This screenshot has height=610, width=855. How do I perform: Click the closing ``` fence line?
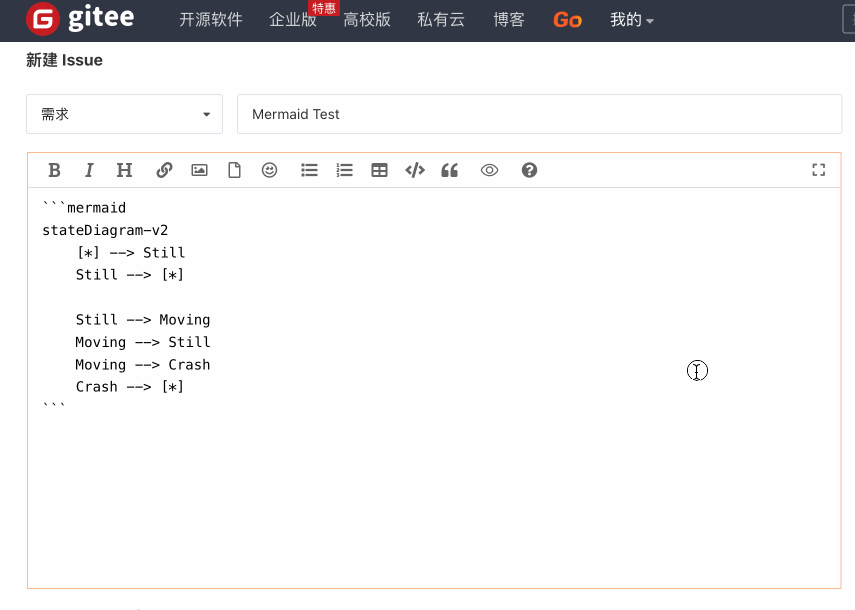click(54, 407)
